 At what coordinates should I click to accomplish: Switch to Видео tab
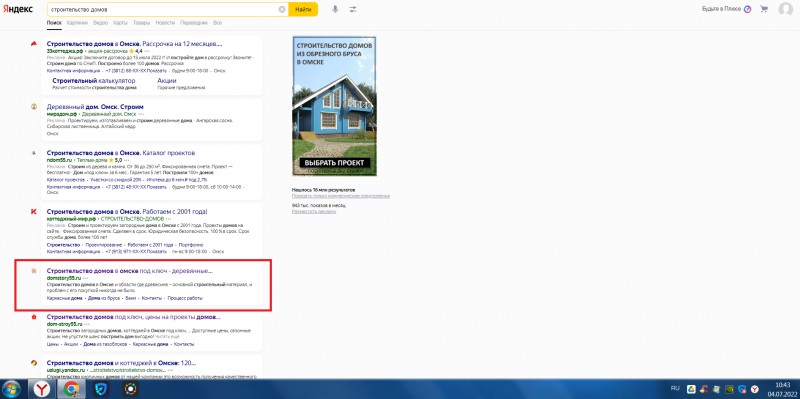101,23
